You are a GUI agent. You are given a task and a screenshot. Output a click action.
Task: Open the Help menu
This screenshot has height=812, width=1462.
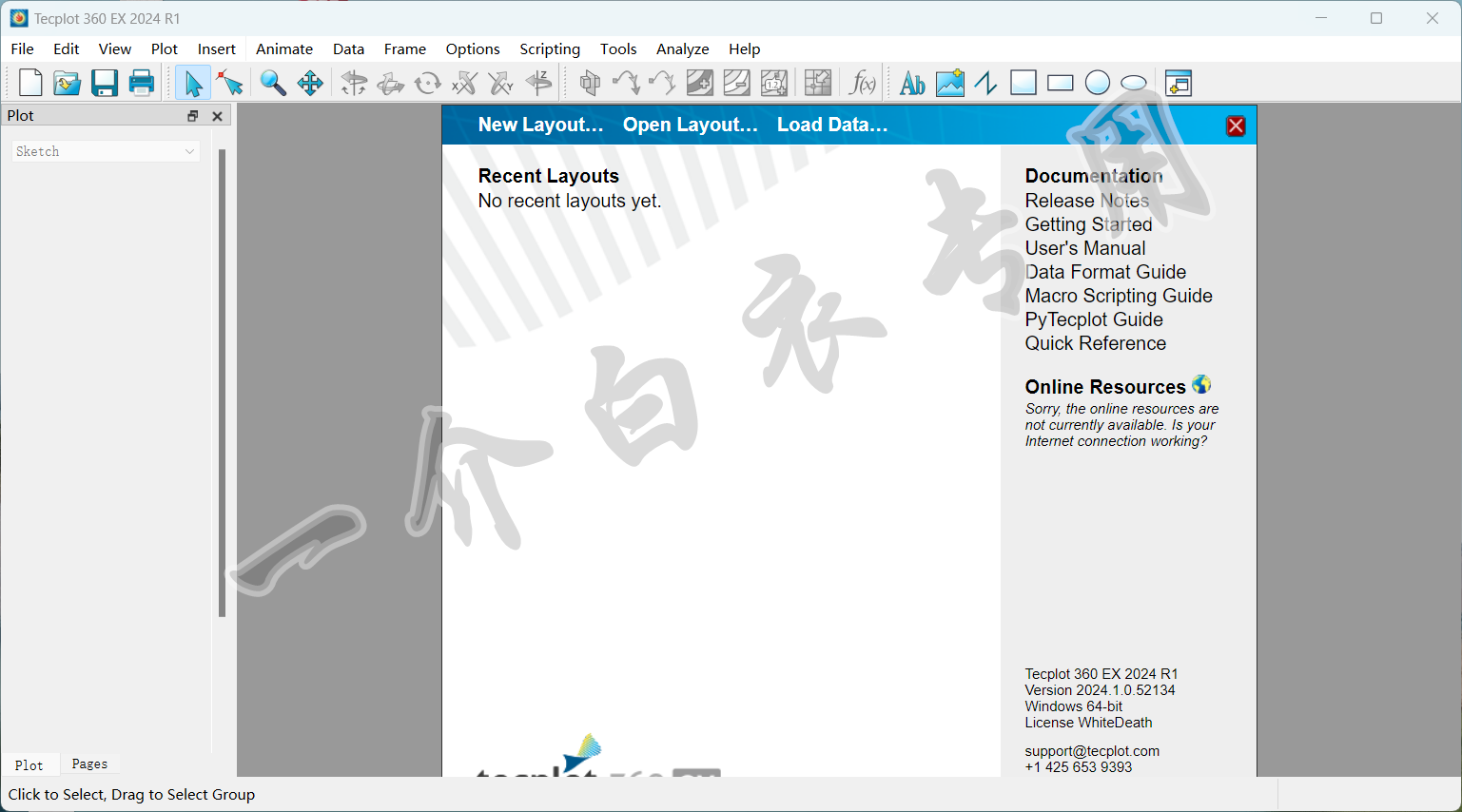tap(745, 49)
